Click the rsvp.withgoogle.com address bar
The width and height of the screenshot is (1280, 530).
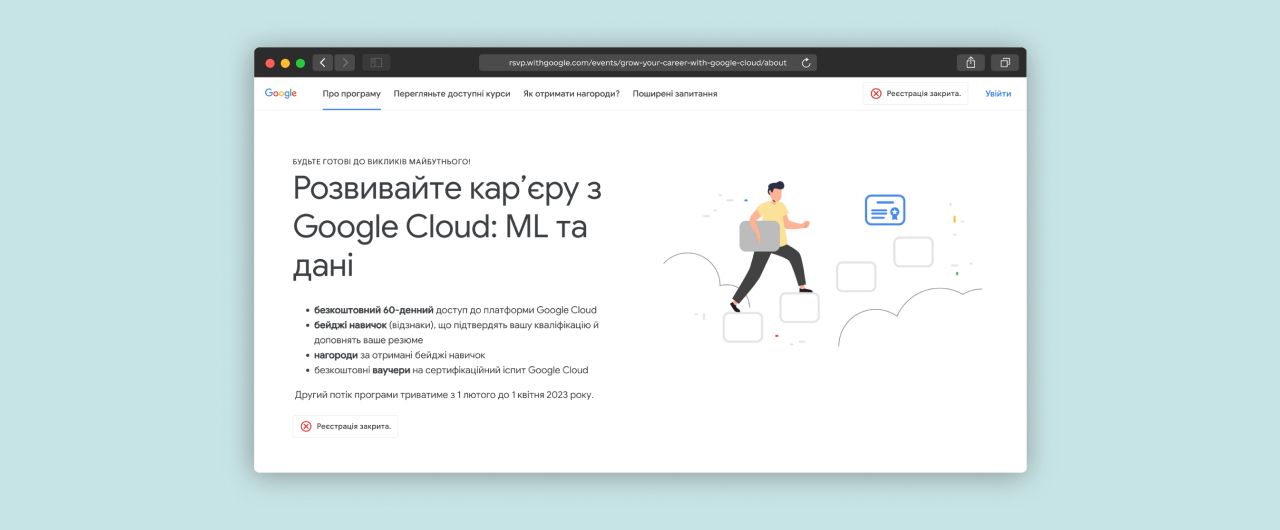point(642,63)
